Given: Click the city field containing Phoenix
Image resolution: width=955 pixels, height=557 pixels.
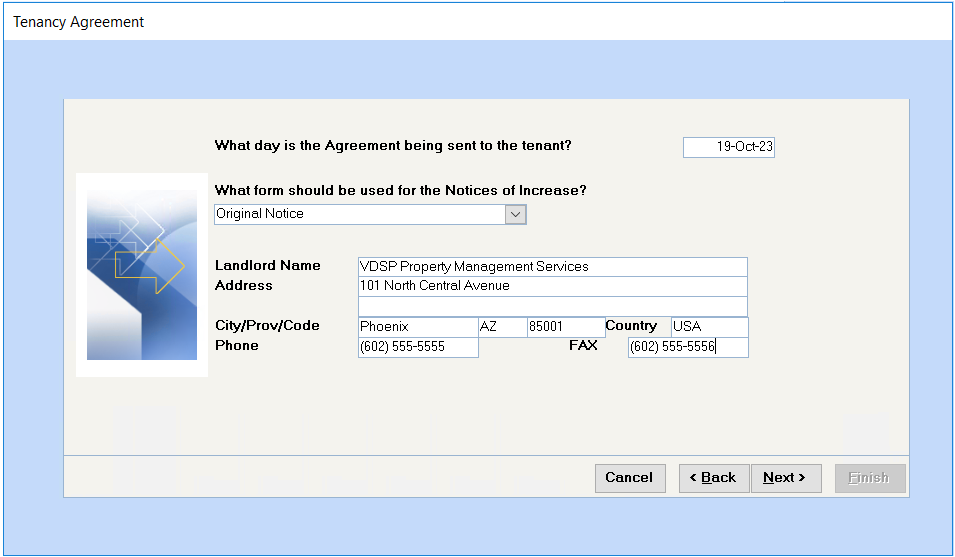Looking at the screenshot, I should point(417,327).
